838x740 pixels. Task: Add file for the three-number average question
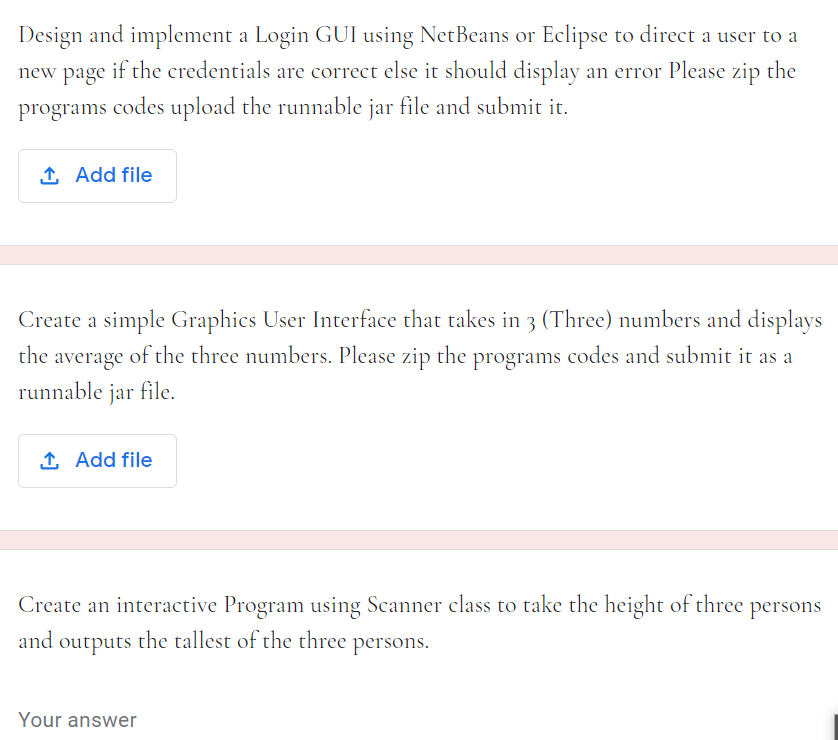click(x=97, y=460)
